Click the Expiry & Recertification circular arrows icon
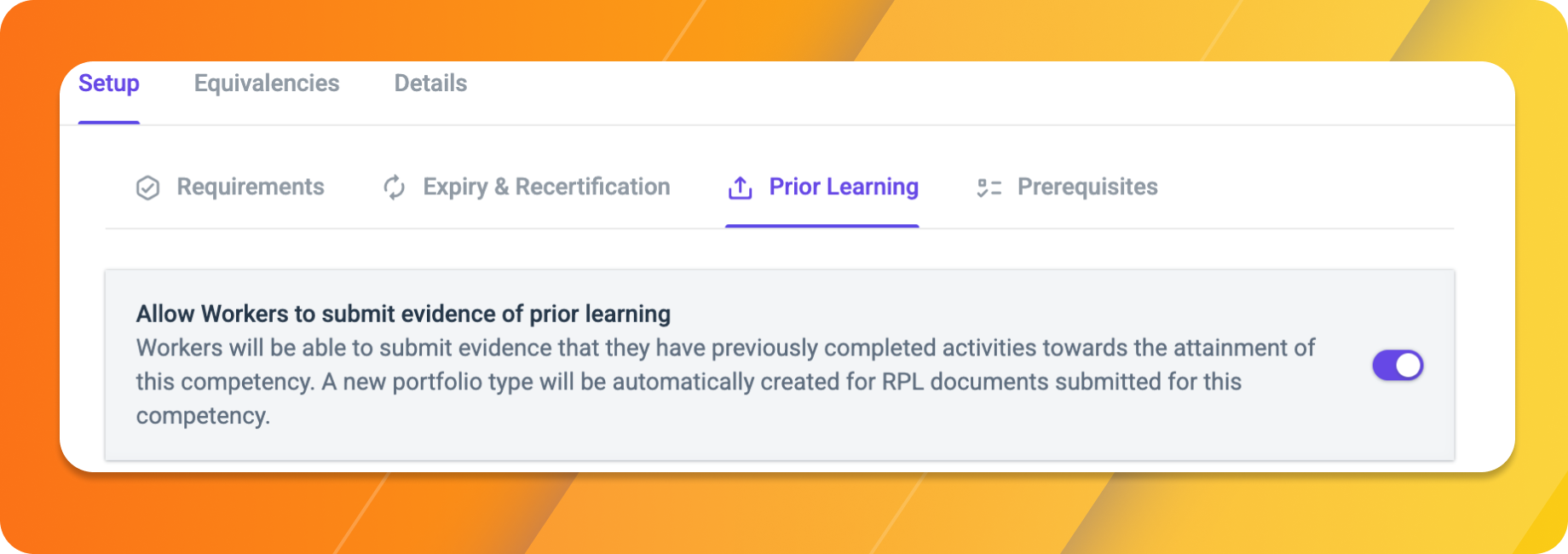The image size is (1568, 554). [x=394, y=188]
